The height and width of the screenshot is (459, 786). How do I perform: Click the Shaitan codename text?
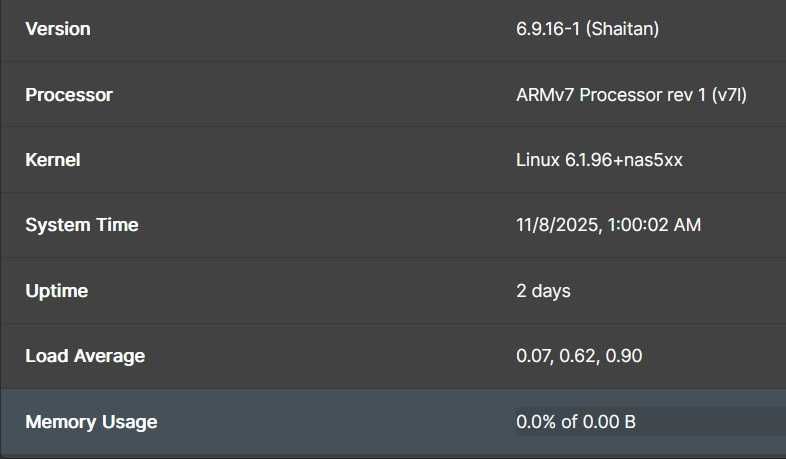click(x=623, y=29)
